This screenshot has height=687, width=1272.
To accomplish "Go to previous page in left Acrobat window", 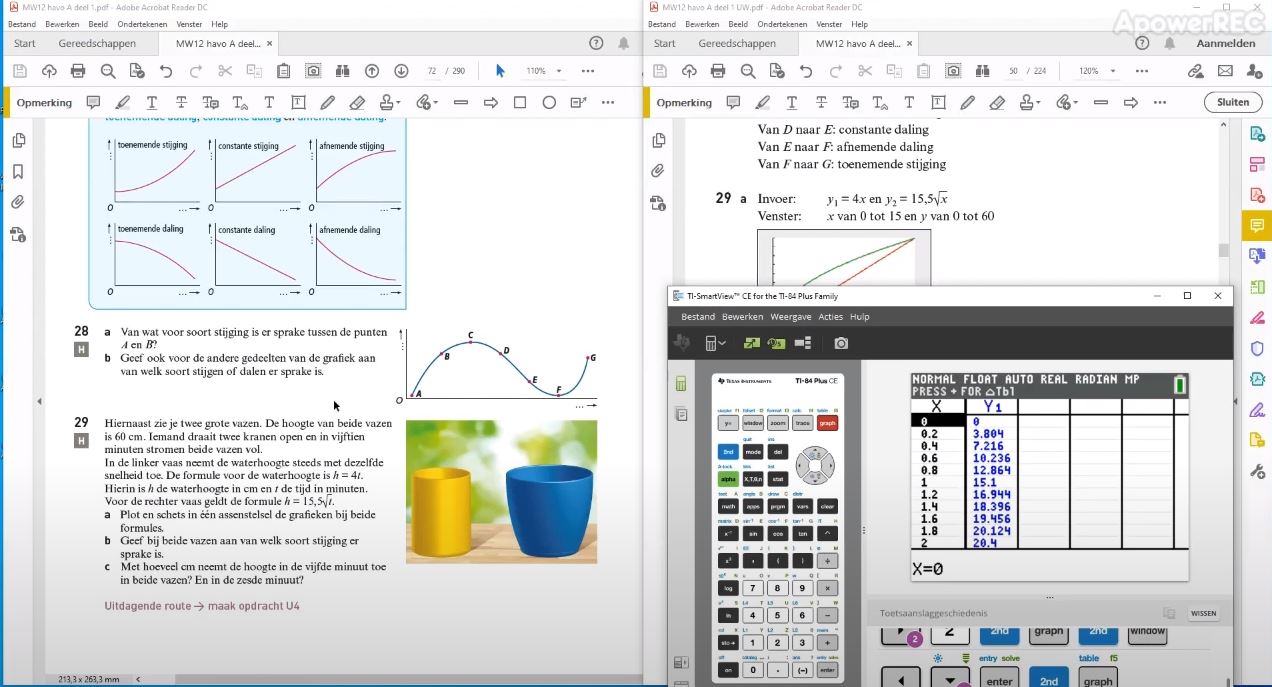I will (372, 71).
